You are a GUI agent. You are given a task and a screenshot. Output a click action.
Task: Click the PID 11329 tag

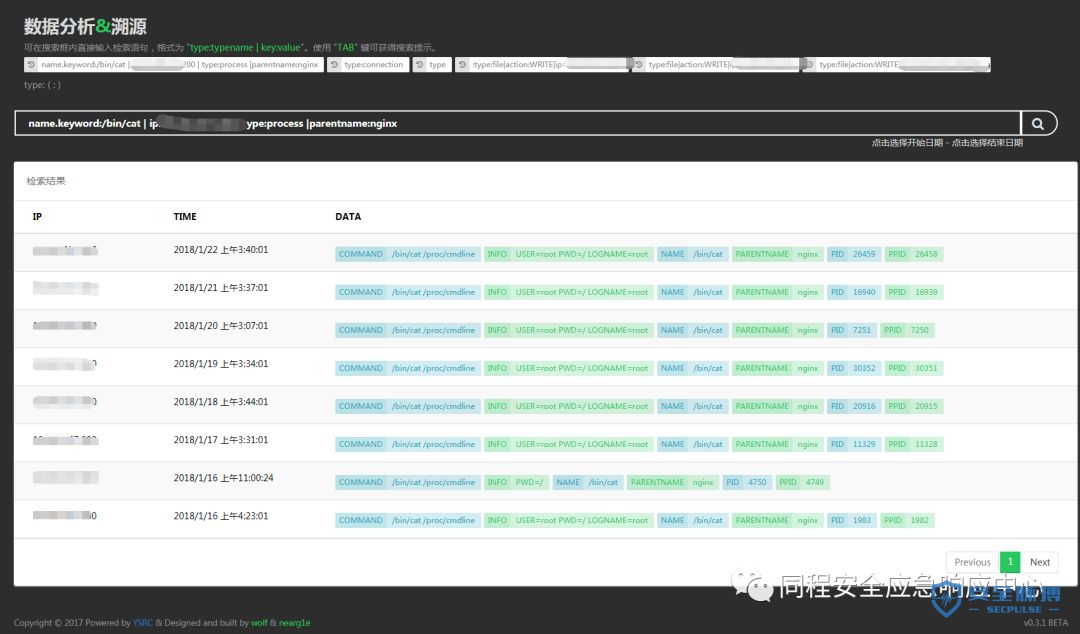coord(853,444)
